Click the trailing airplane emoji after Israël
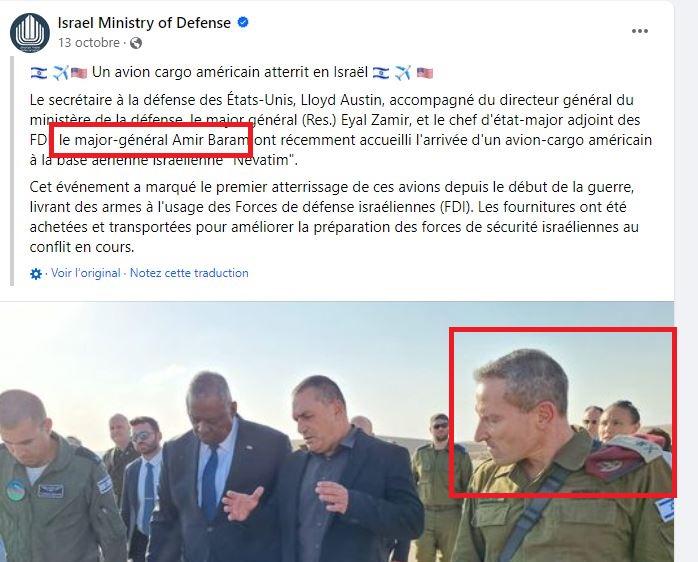This screenshot has height=562, width=698. pos(403,73)
